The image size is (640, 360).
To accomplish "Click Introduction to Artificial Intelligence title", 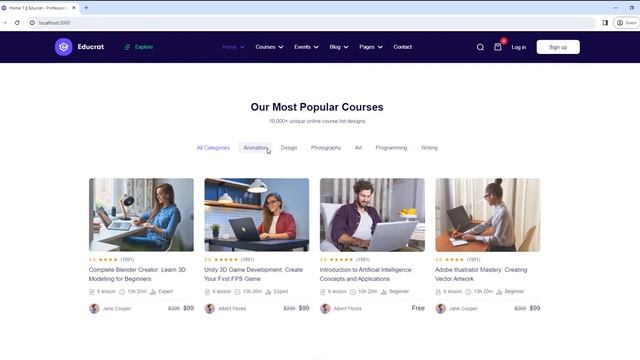I will coord(366,274).
